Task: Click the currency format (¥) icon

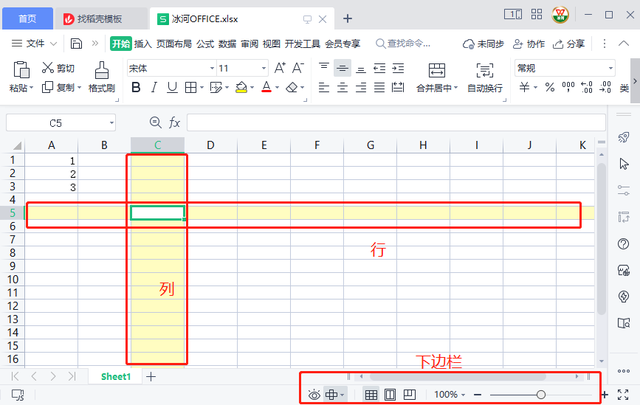Action: click(x=524, y=87)
